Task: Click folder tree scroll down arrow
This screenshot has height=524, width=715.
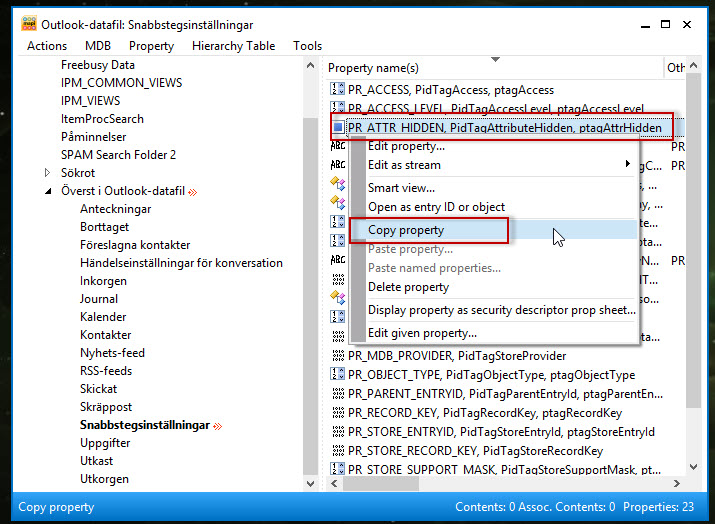Action: coord(311,483)
